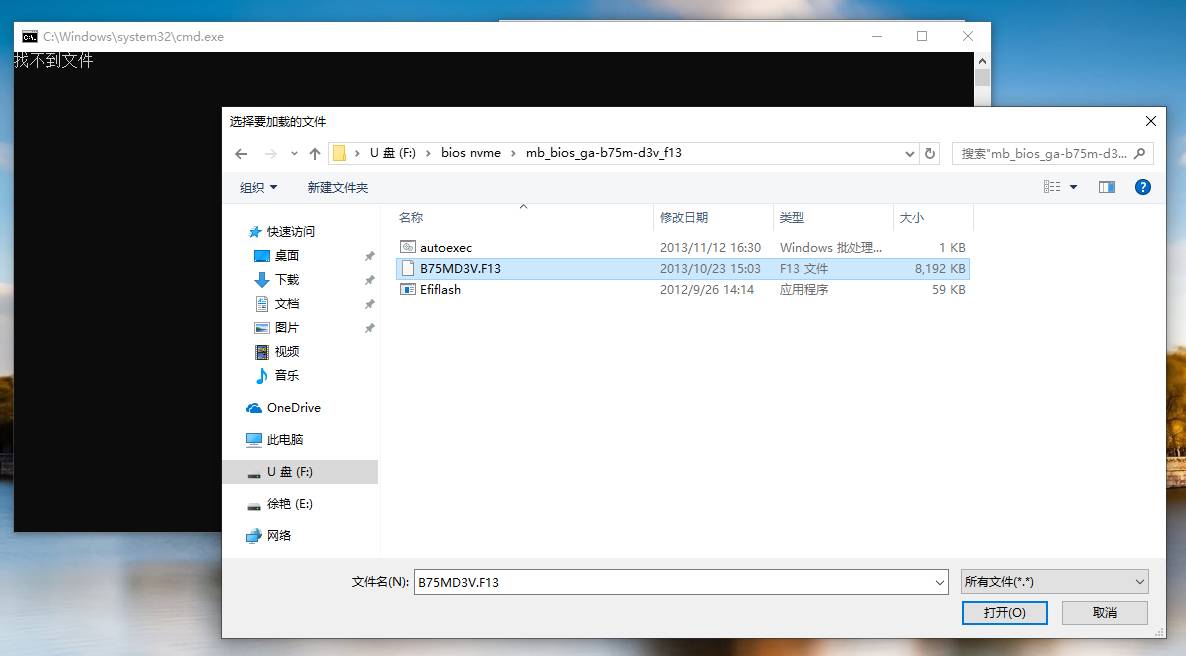Open 下载 in navigation pane
Screen dimensions: 1186x656
point(287,280)
